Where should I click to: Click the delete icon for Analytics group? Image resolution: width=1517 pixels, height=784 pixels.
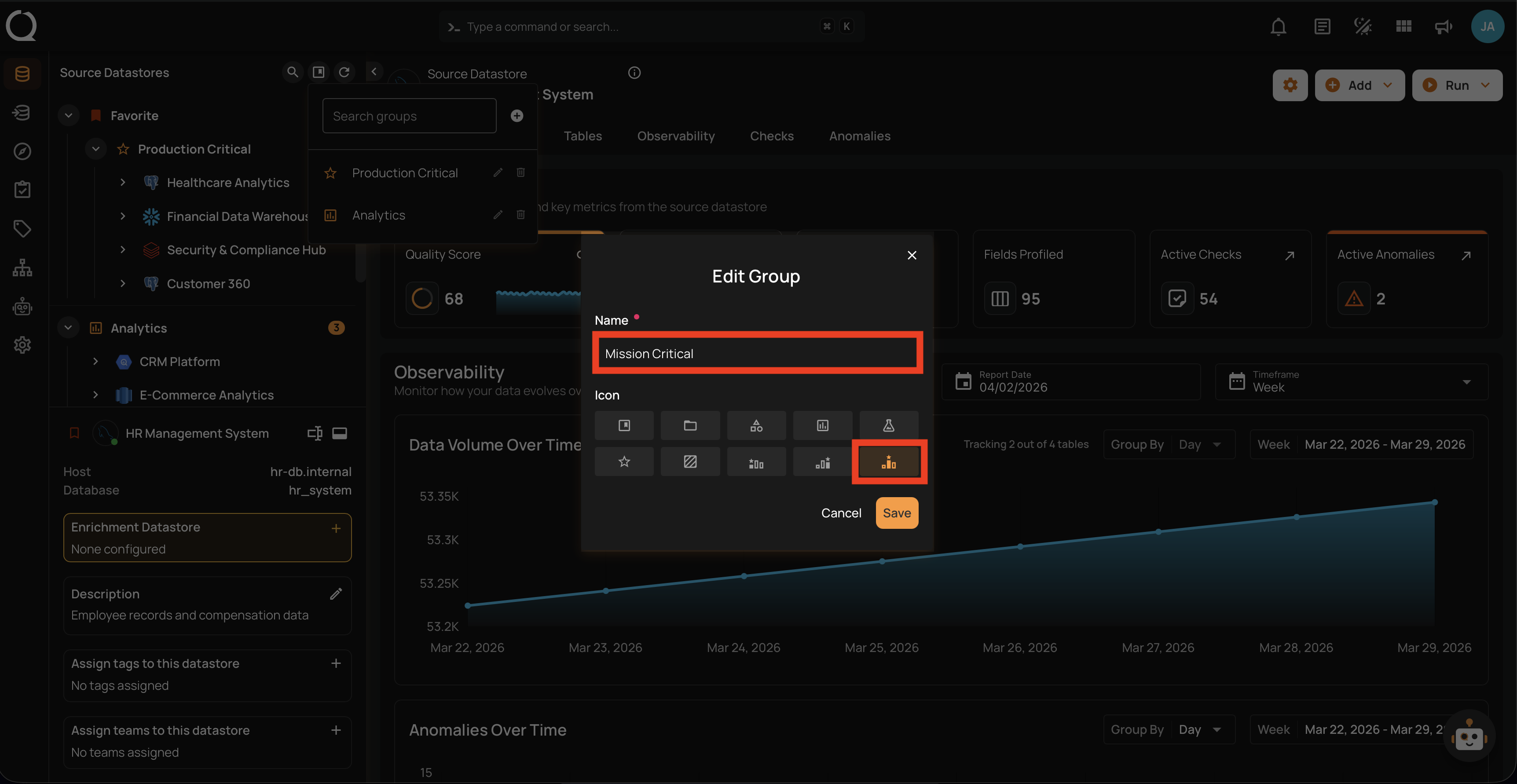pyautogui.click(x=520, y=215)
